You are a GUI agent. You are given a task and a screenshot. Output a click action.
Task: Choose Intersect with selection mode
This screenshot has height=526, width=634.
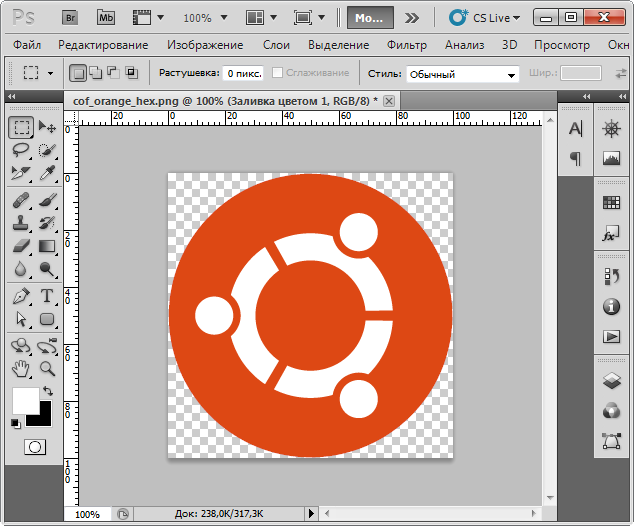click(131, 73)
